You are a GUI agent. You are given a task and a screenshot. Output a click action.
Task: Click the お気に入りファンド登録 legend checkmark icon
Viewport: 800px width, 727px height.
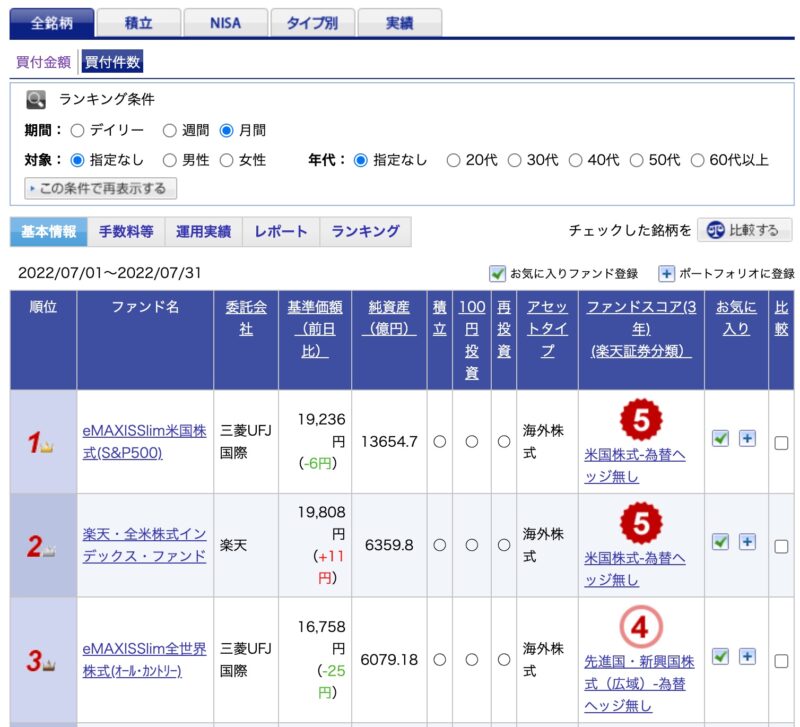click(497, 273)
